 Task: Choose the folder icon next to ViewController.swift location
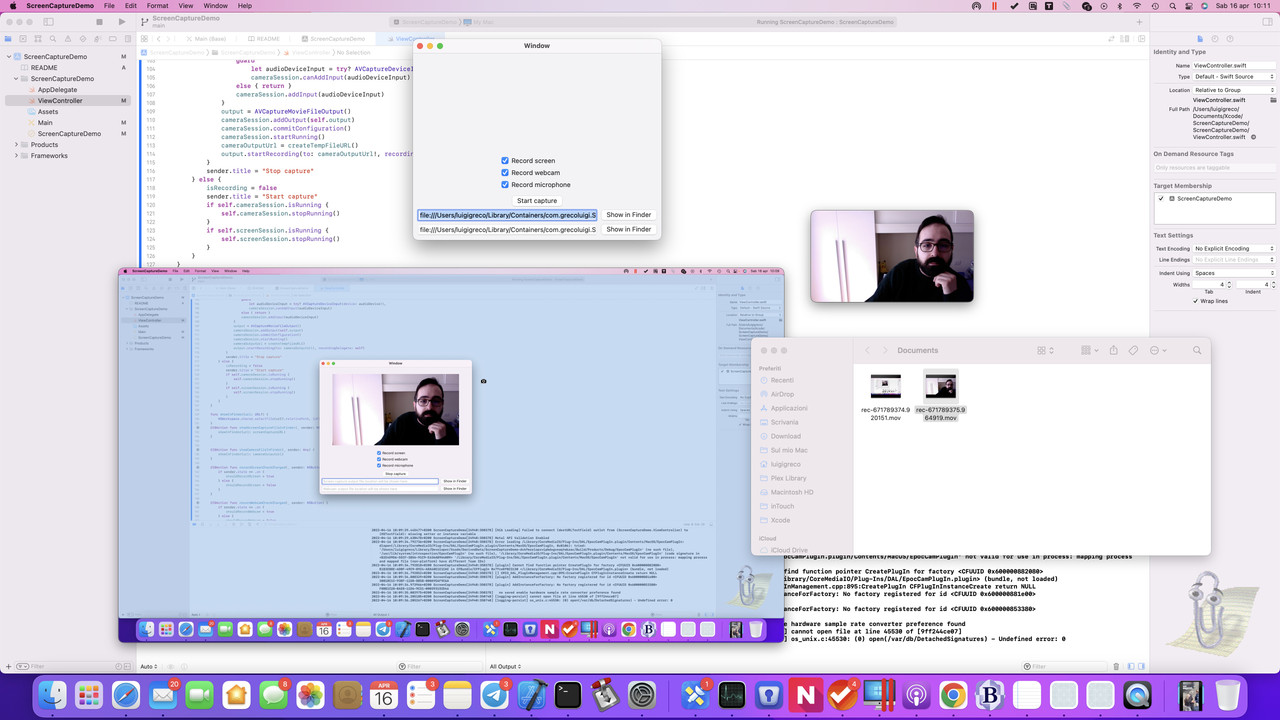point(1272,100)
